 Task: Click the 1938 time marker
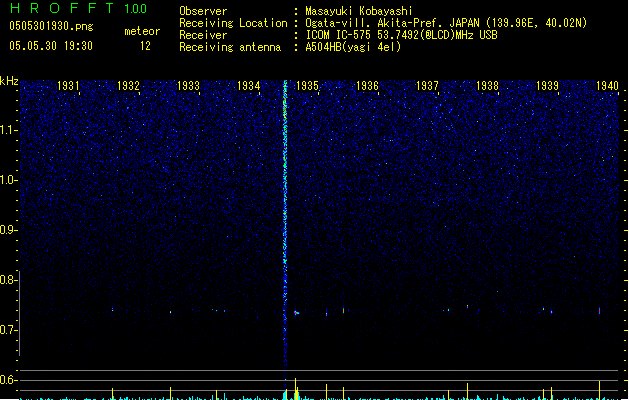tap(487, 85)
